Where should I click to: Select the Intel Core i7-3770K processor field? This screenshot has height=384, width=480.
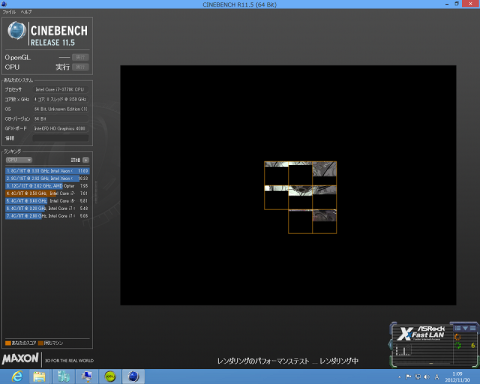pos(61,89)
